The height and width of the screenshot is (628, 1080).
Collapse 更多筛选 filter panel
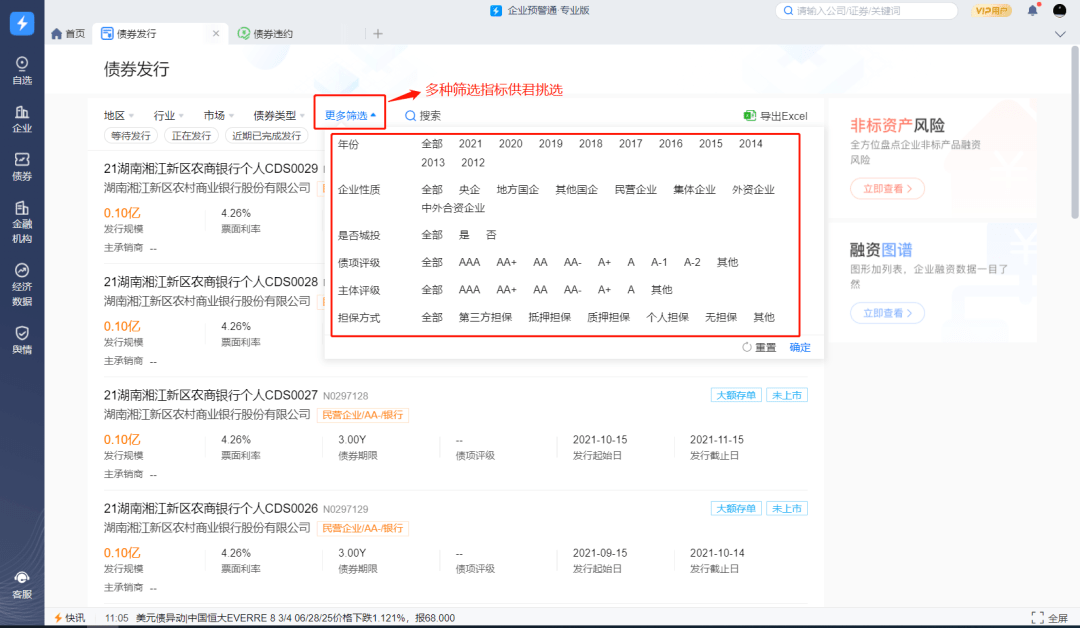point(350,116)
